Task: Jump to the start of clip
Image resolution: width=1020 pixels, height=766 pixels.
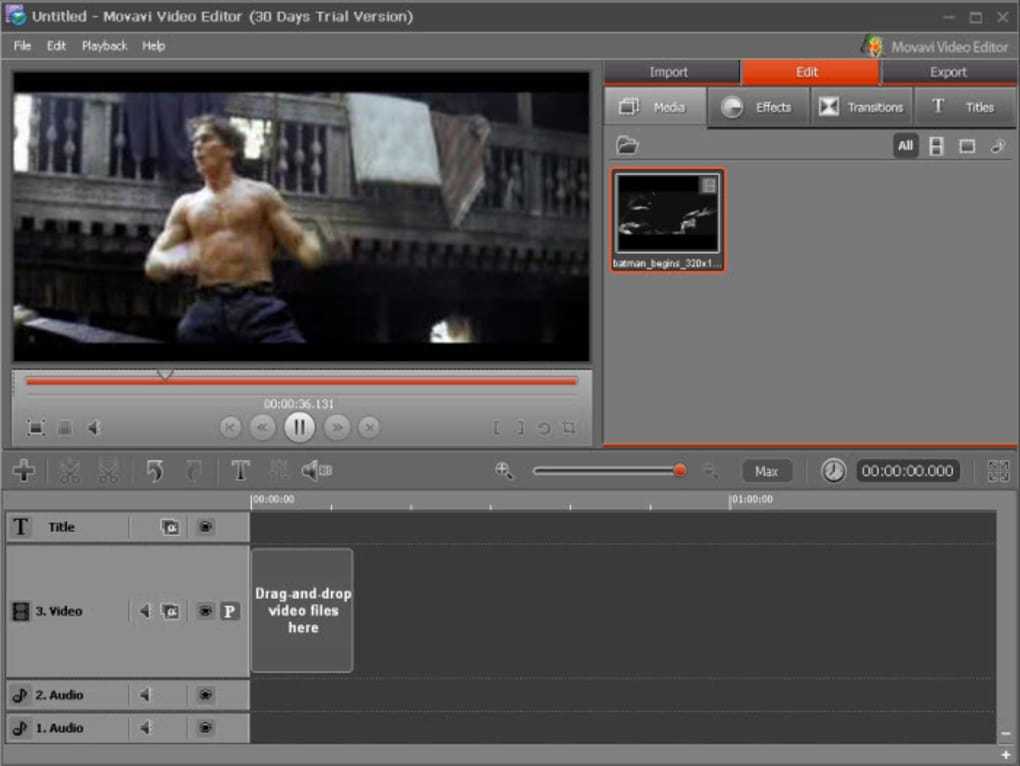Action: click(x=230, y=427)
